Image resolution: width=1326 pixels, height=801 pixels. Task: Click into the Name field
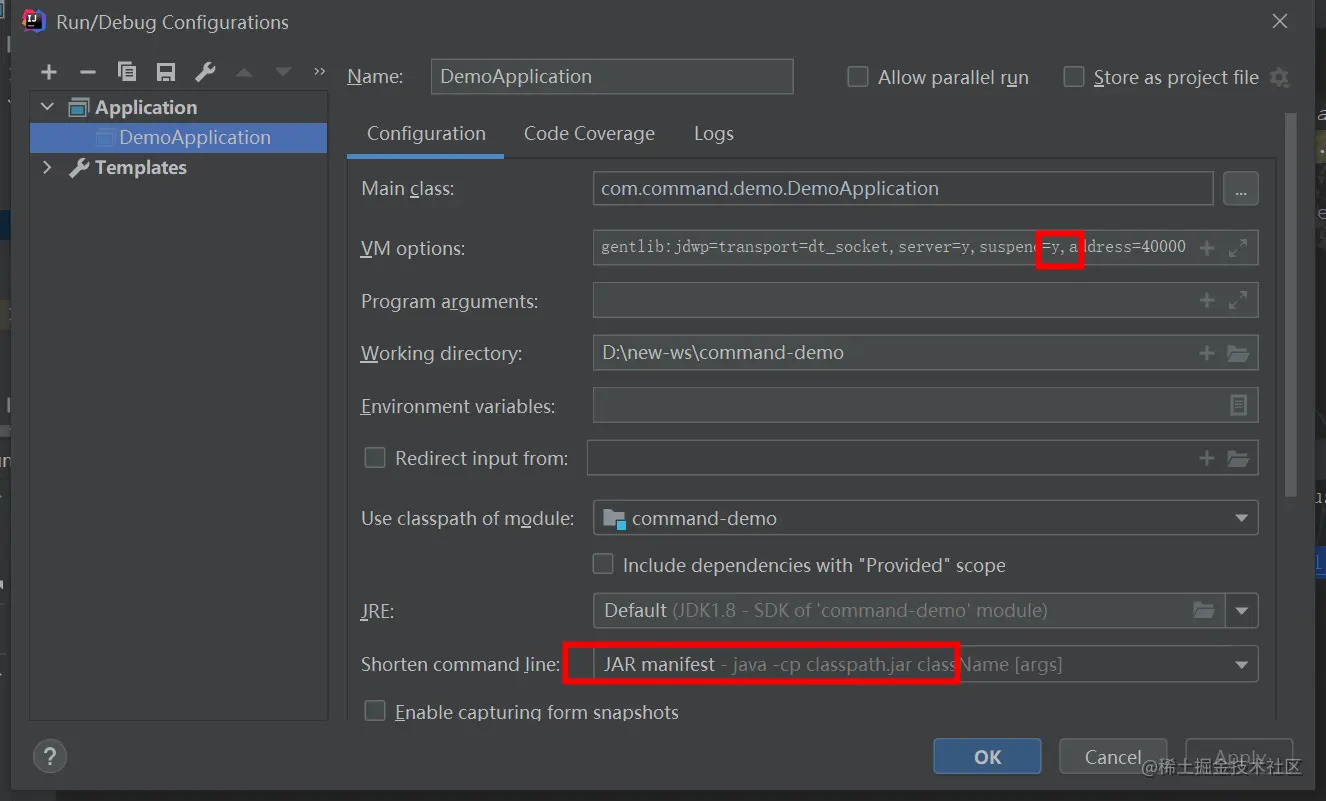(612, 76)
